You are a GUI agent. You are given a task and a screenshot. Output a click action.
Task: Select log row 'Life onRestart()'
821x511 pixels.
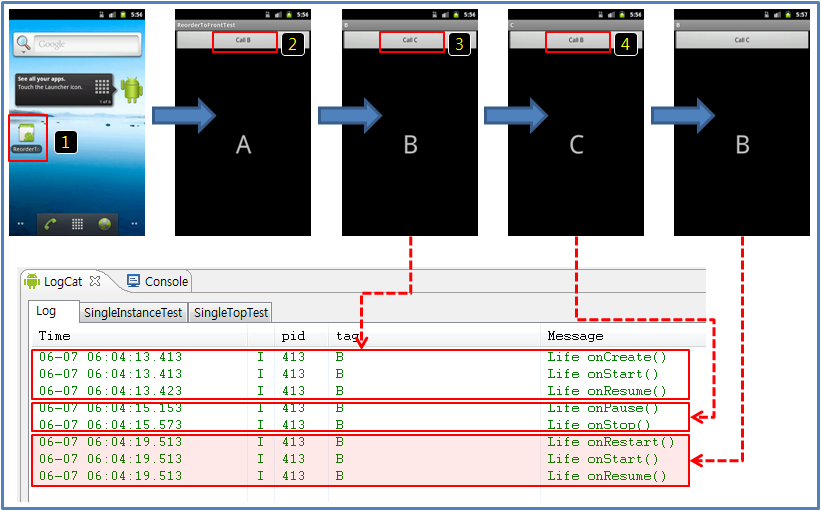pos(360,442)
